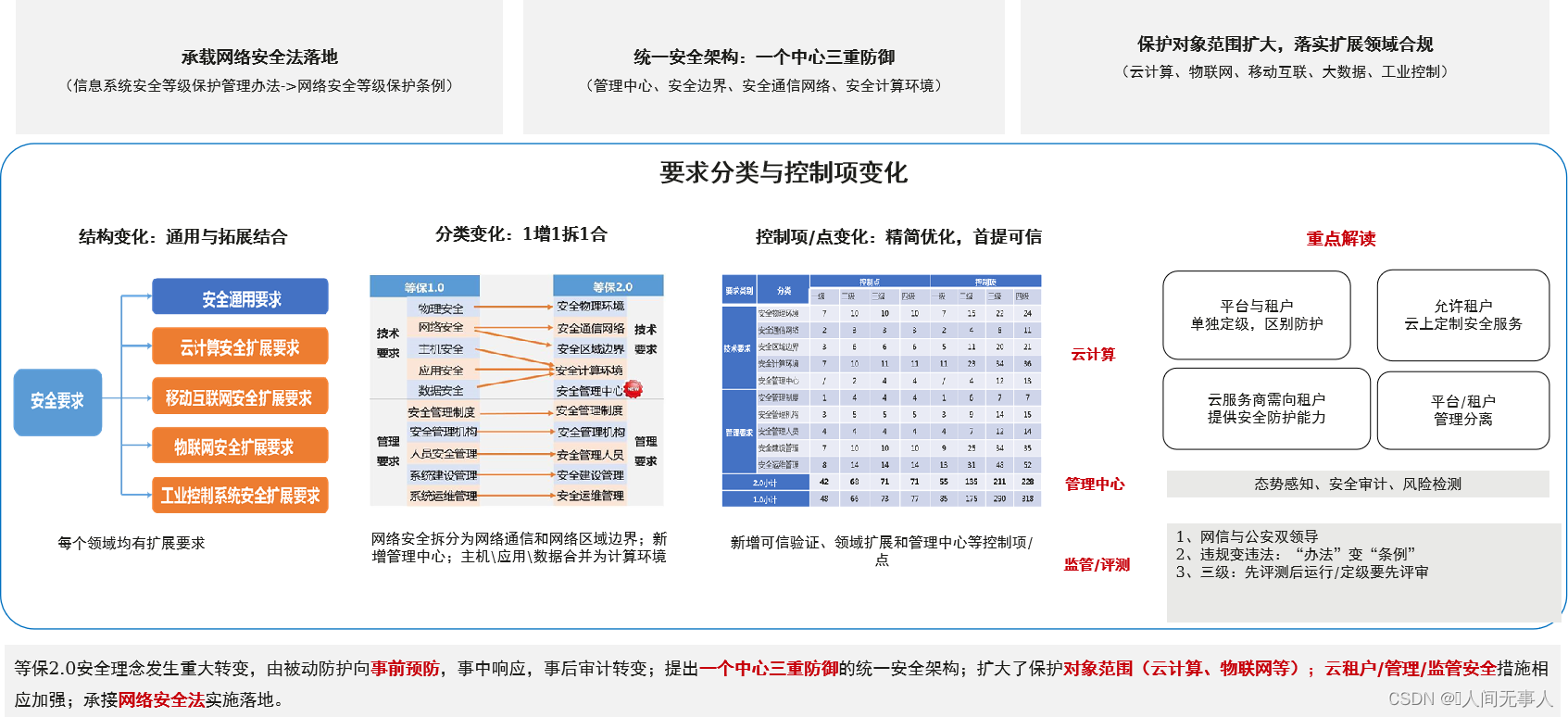Click 安全运维管理 in the 等保2.0 diagram column
Viewport: 1568px width, 717px height.
click(590, 497)
